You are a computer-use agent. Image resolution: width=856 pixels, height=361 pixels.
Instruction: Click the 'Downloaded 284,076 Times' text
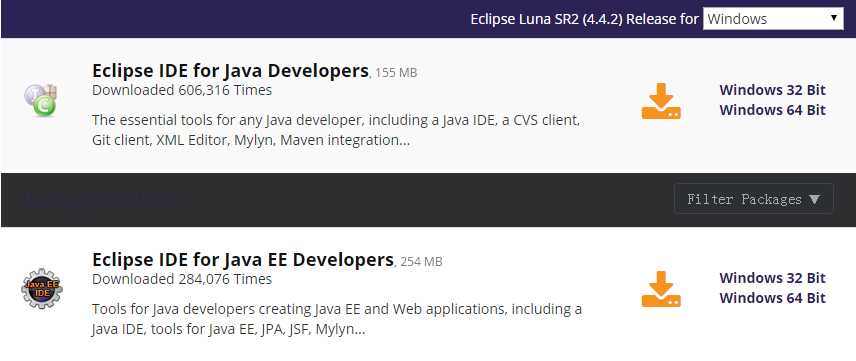tap(182, 279)
